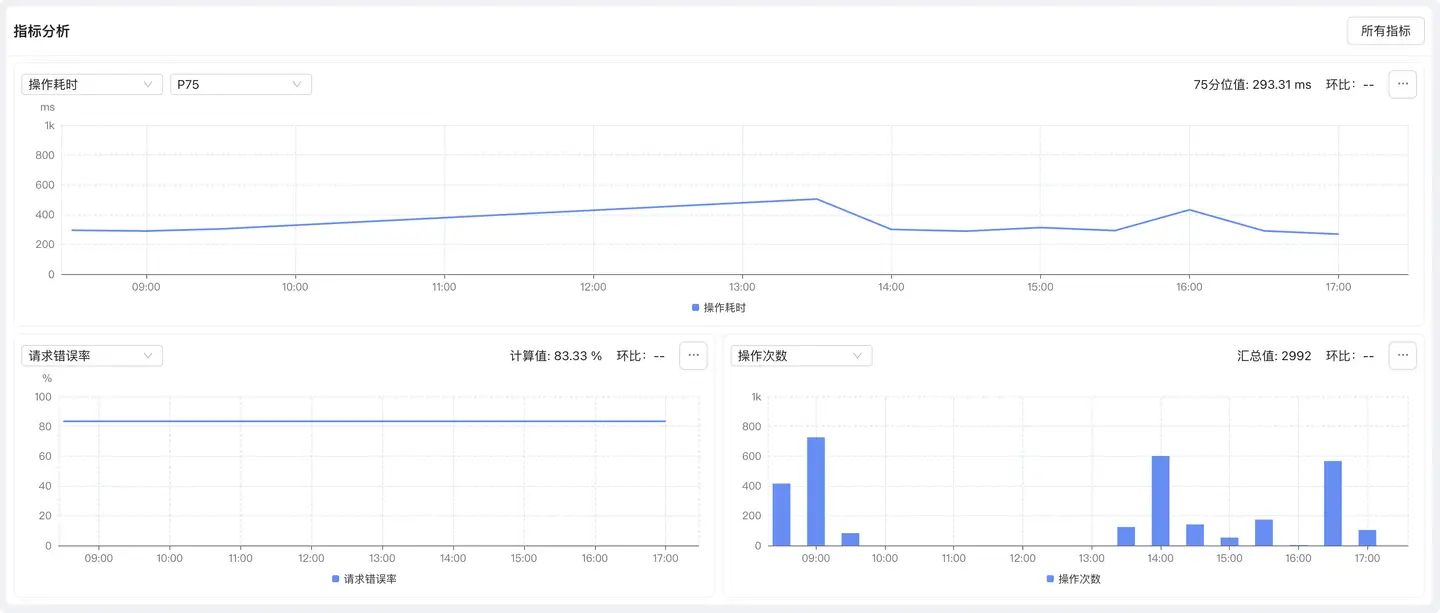Select the 14:00 bar in 操作次数 chart
The image size is (1440, 613).
[x=1160, y=500]
